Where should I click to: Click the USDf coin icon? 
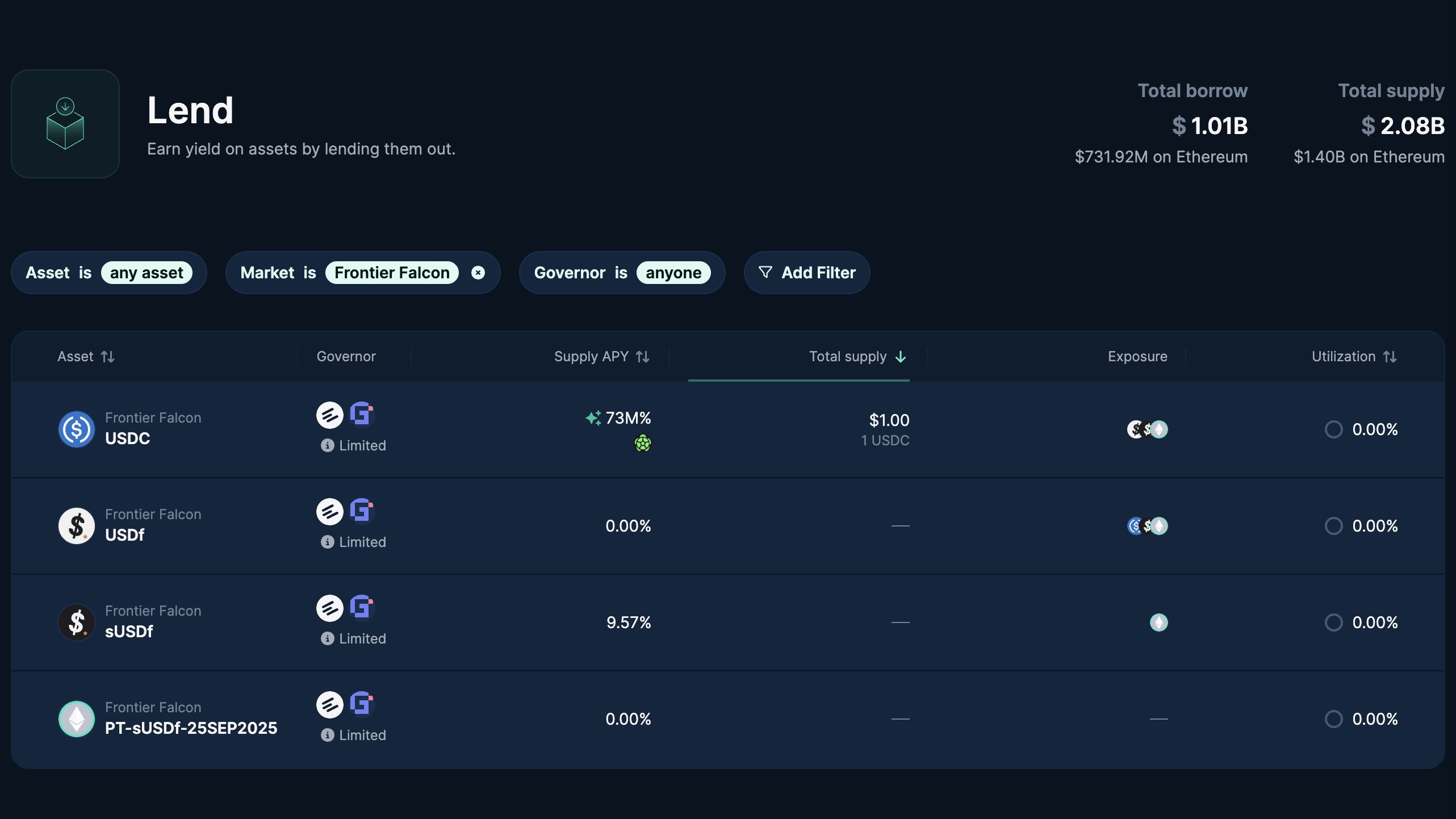77,526
